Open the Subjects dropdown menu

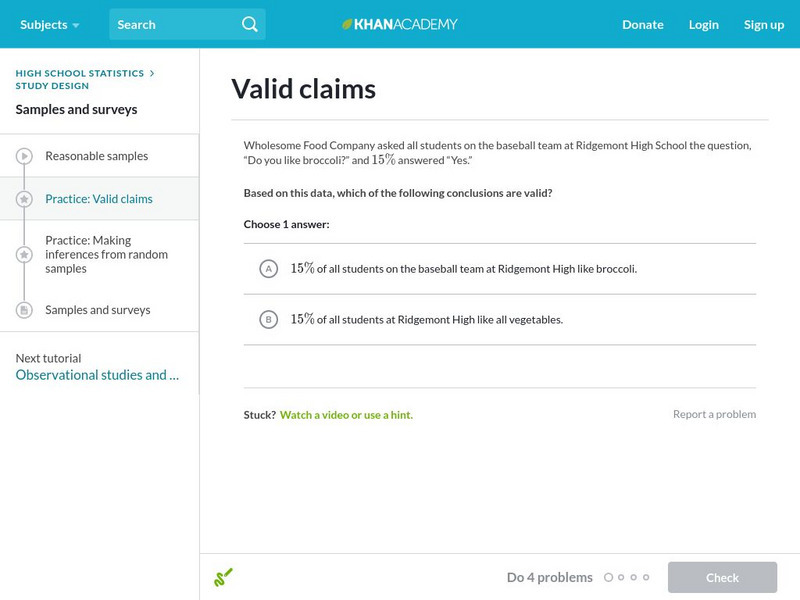point(49,24)
